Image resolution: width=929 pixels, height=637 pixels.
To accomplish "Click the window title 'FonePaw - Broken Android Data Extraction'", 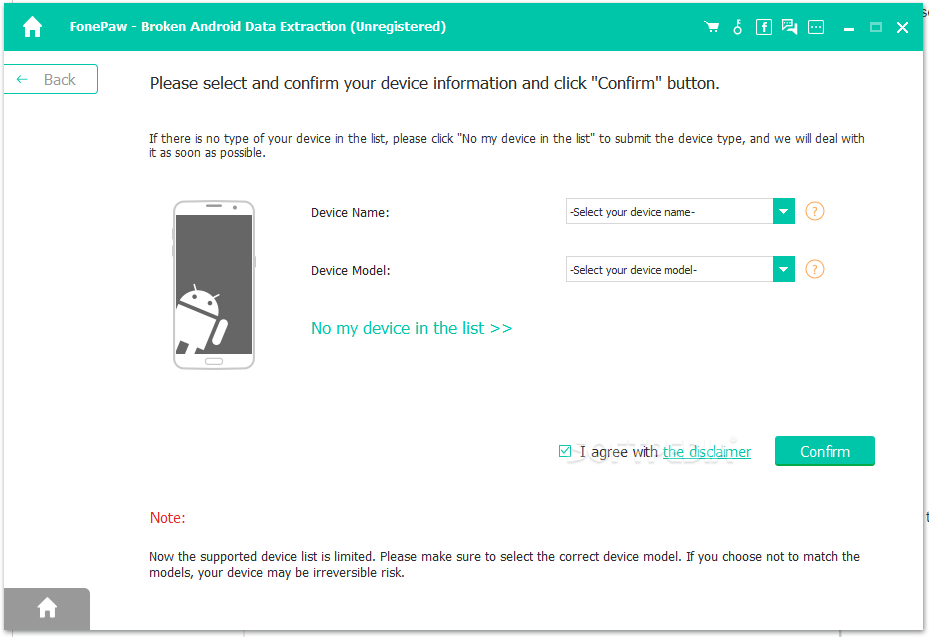I will [258, 27].
